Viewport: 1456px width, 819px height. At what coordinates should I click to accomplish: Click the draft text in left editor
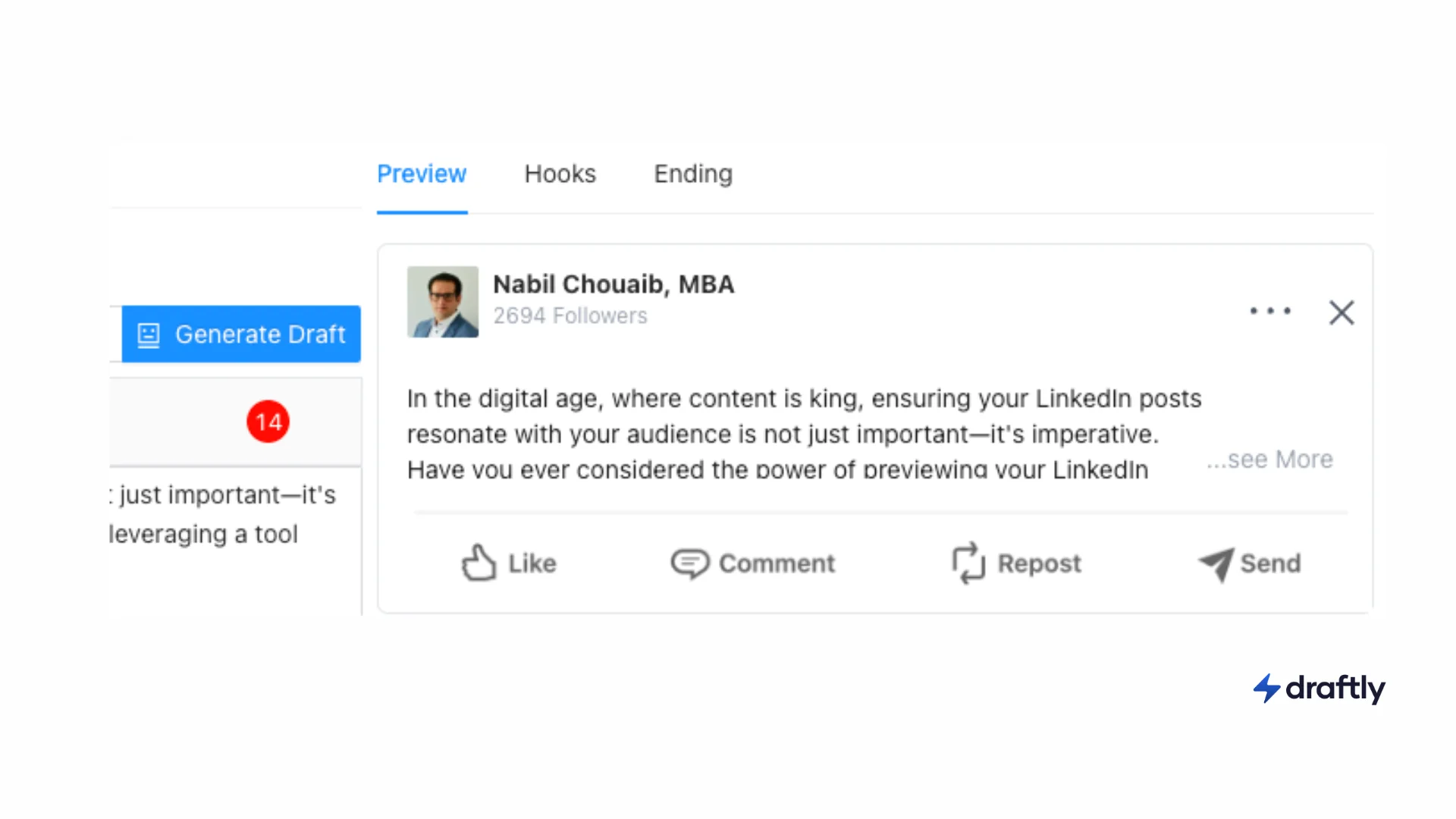[x=224, y=514]
